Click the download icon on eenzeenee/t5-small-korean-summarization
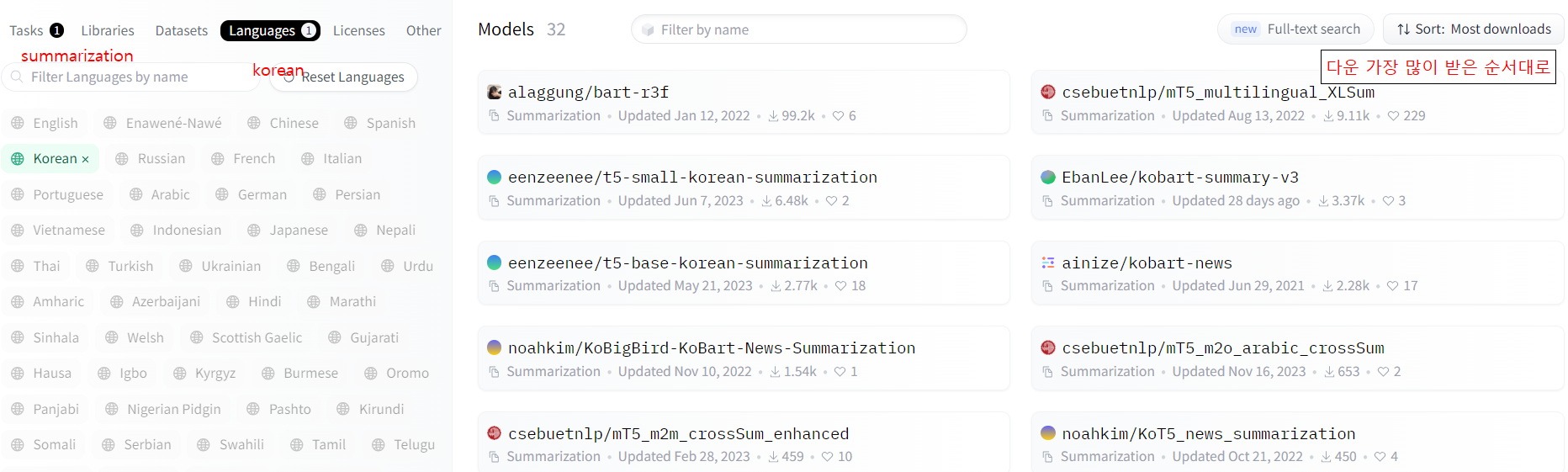The image size is (1568, 472). 766,201
